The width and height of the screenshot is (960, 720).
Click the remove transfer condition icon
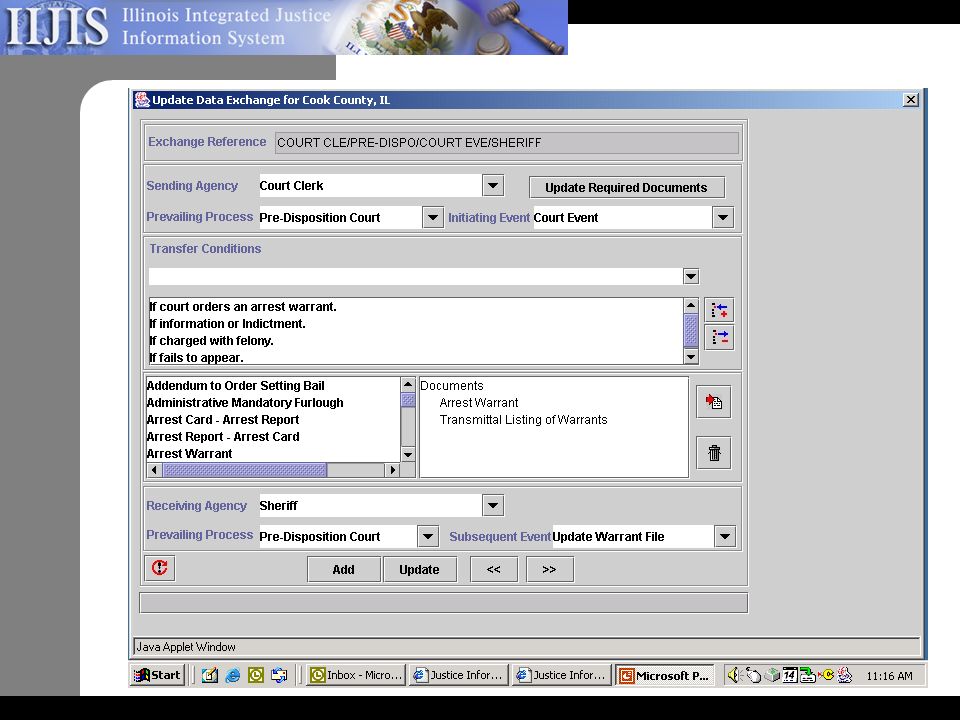(x=719, y=337)
